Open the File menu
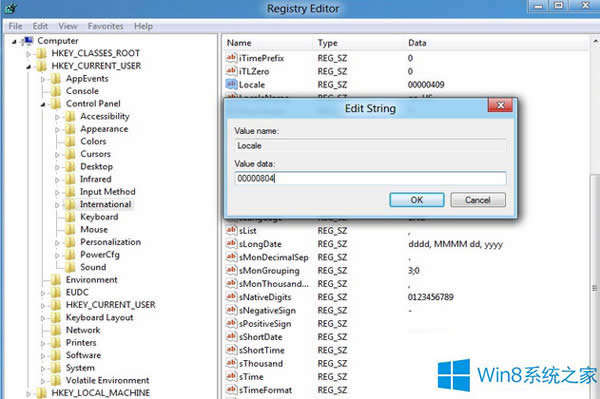600x399 pixels. pyautogui.click(x=15, y=26)
